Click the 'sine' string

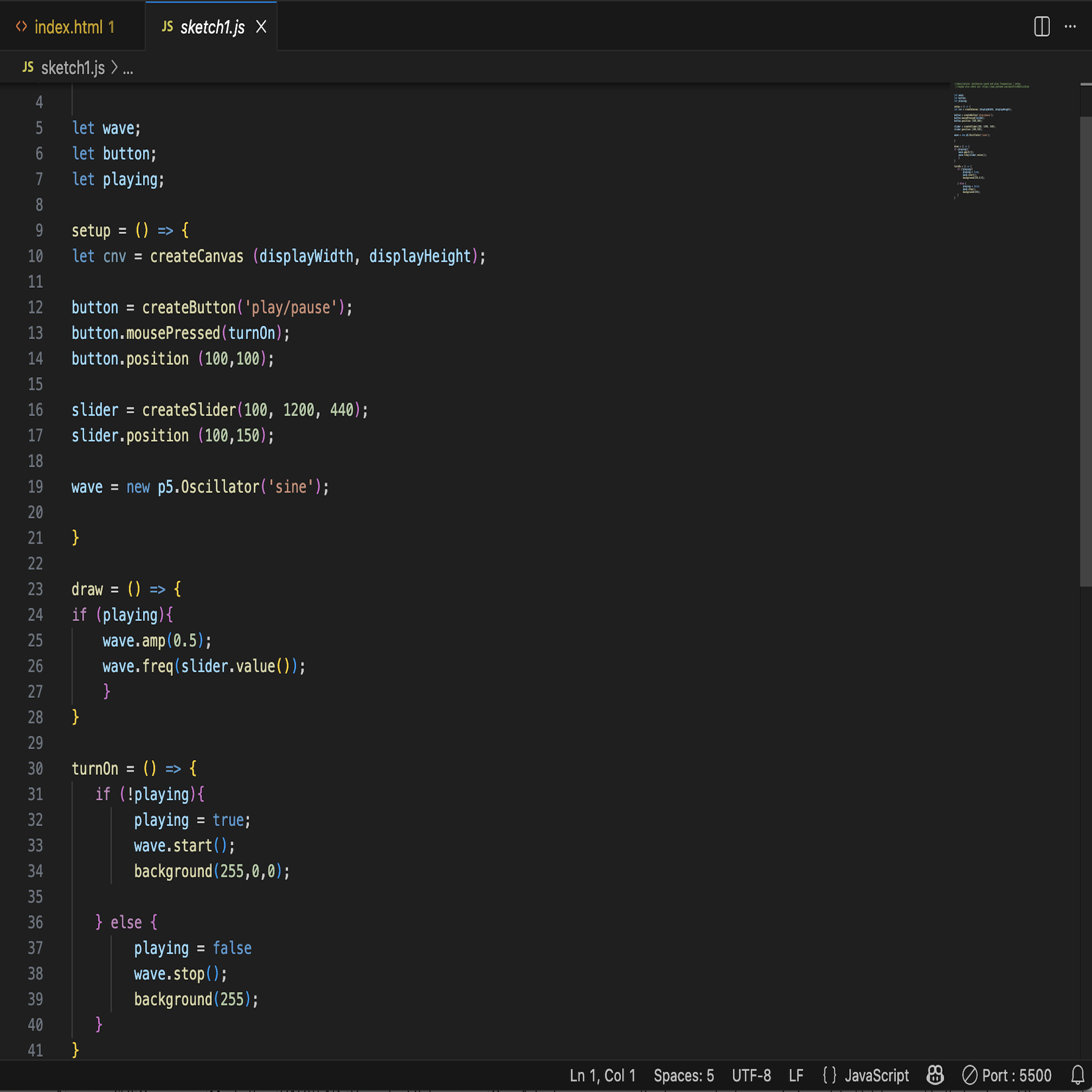(291, 487)
